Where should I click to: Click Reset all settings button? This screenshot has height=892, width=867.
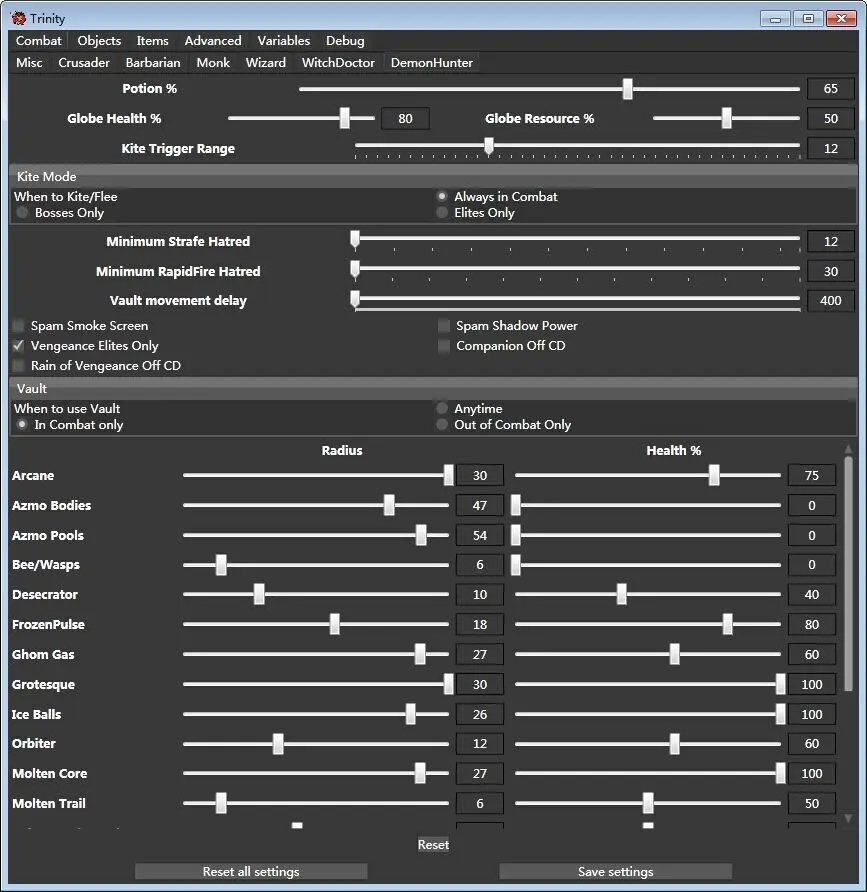(251, 872)
